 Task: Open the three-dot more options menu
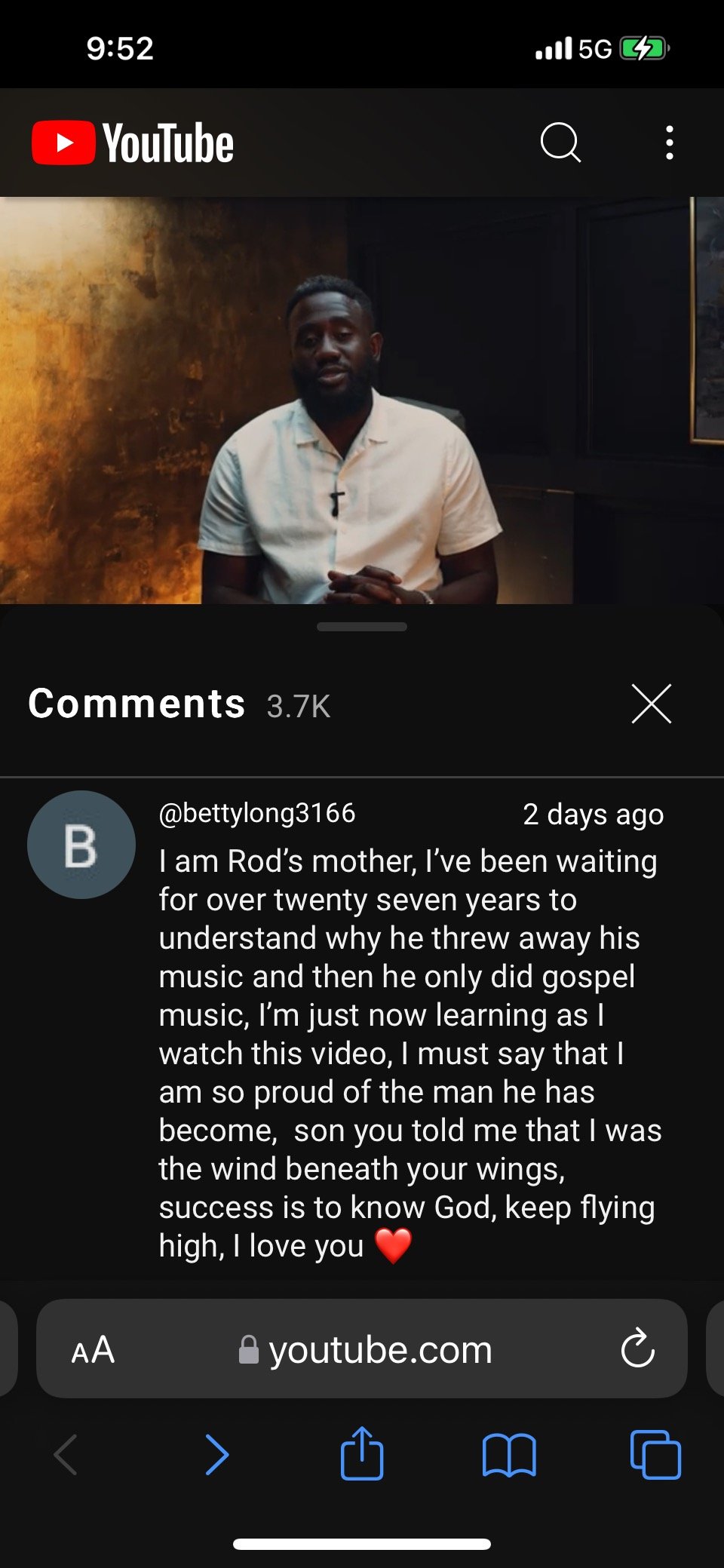coord(669,143)
